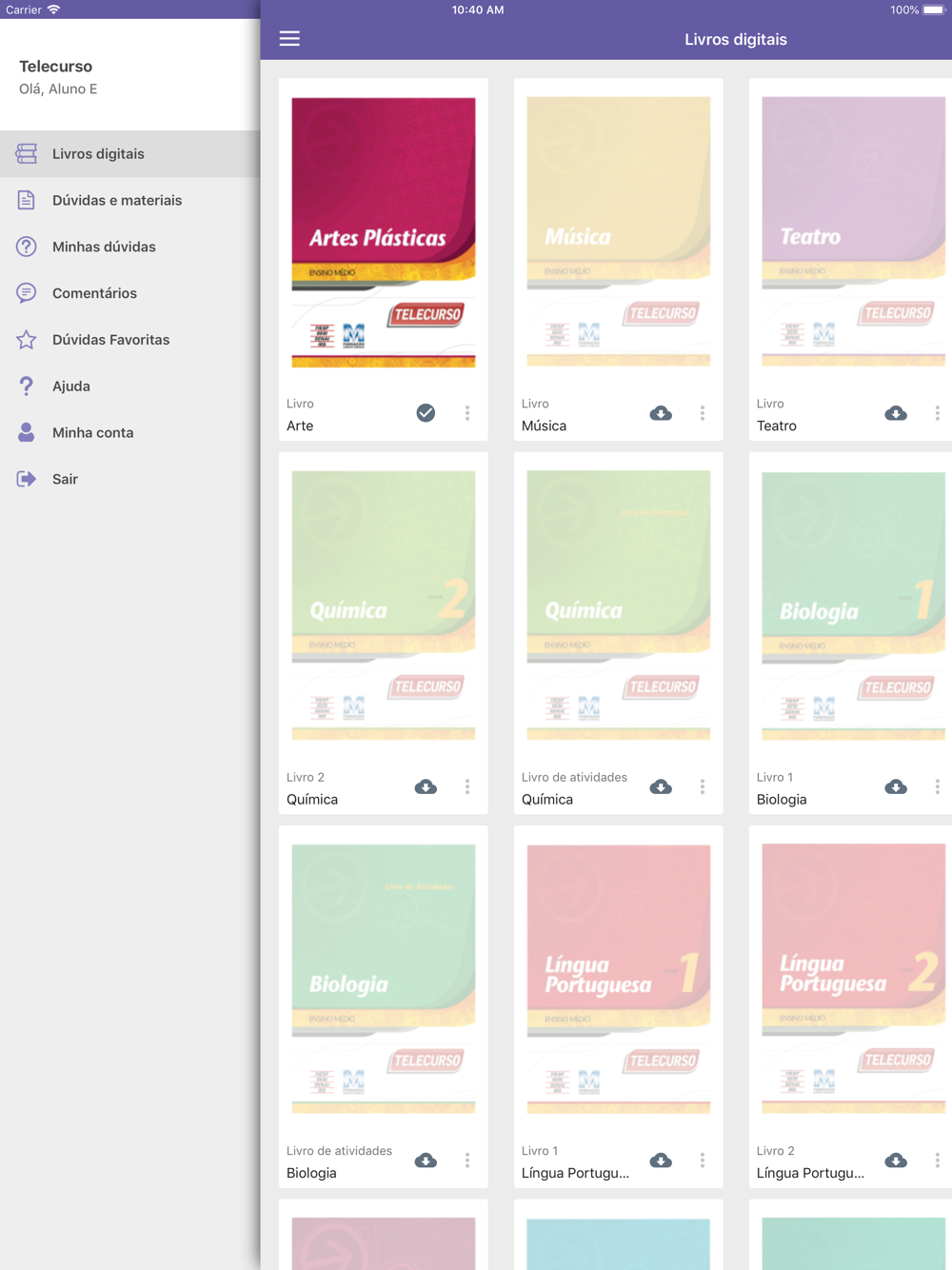952x1270 pixels.
Task: Select Livros digitais in the side menu
Action: click(130, 153)
